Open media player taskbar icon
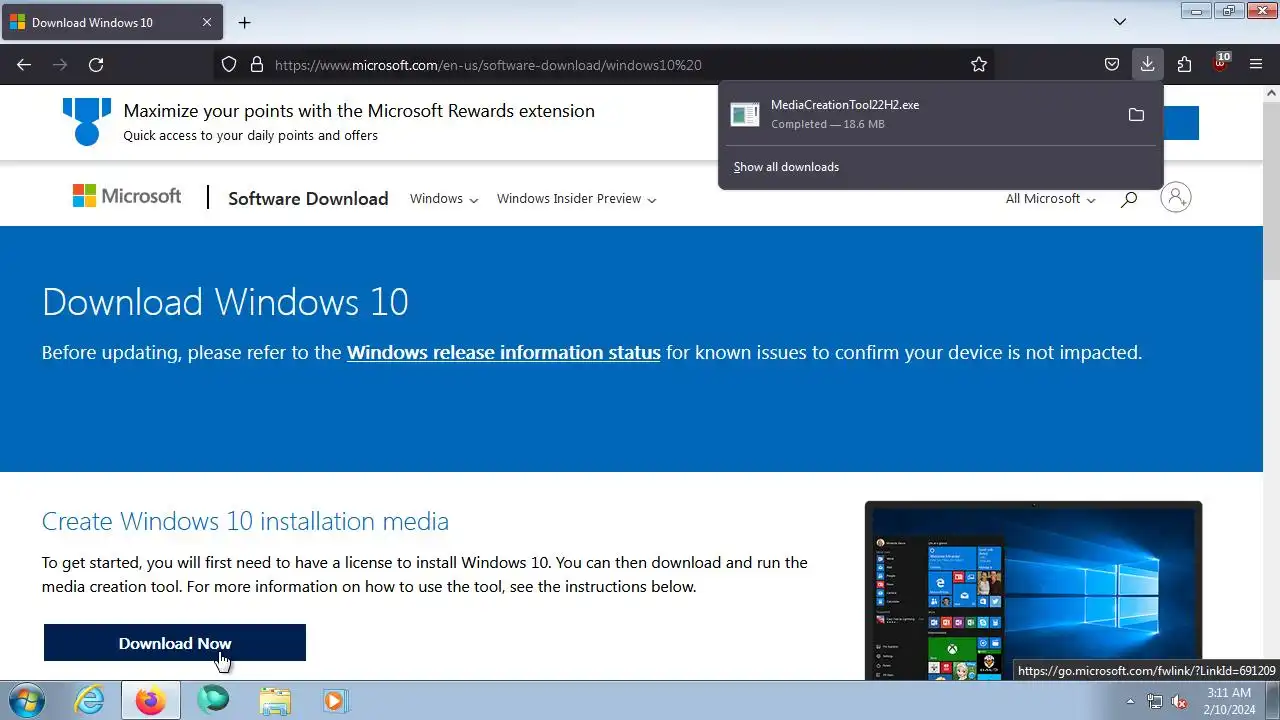The image size is (1280, 720). pos(335,700)
